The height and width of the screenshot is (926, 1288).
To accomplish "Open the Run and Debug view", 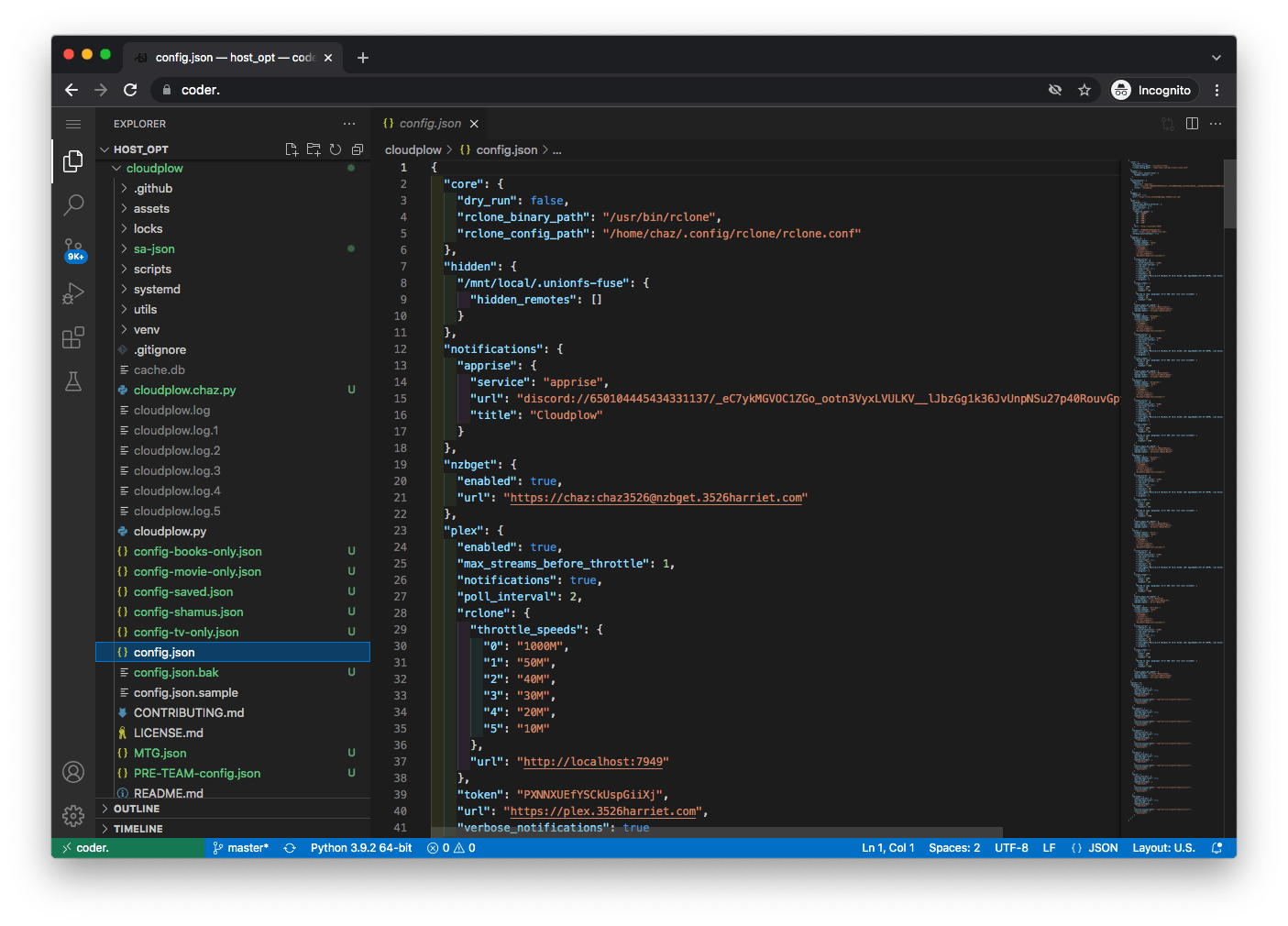I will point(73,293).
